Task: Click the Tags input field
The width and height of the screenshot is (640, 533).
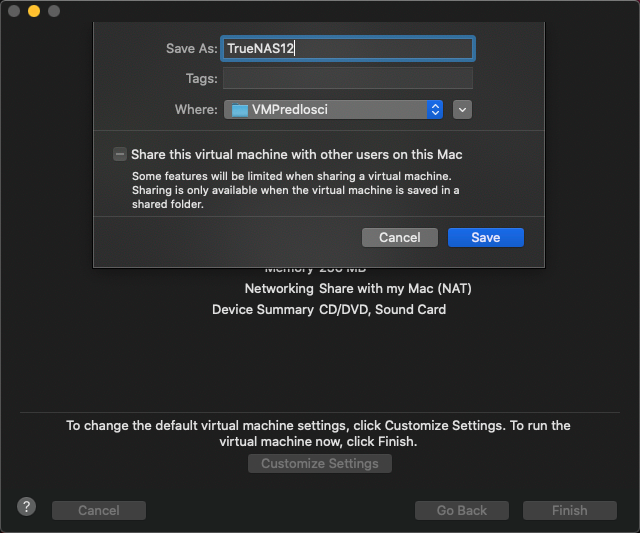Action: tap(348, 78)
